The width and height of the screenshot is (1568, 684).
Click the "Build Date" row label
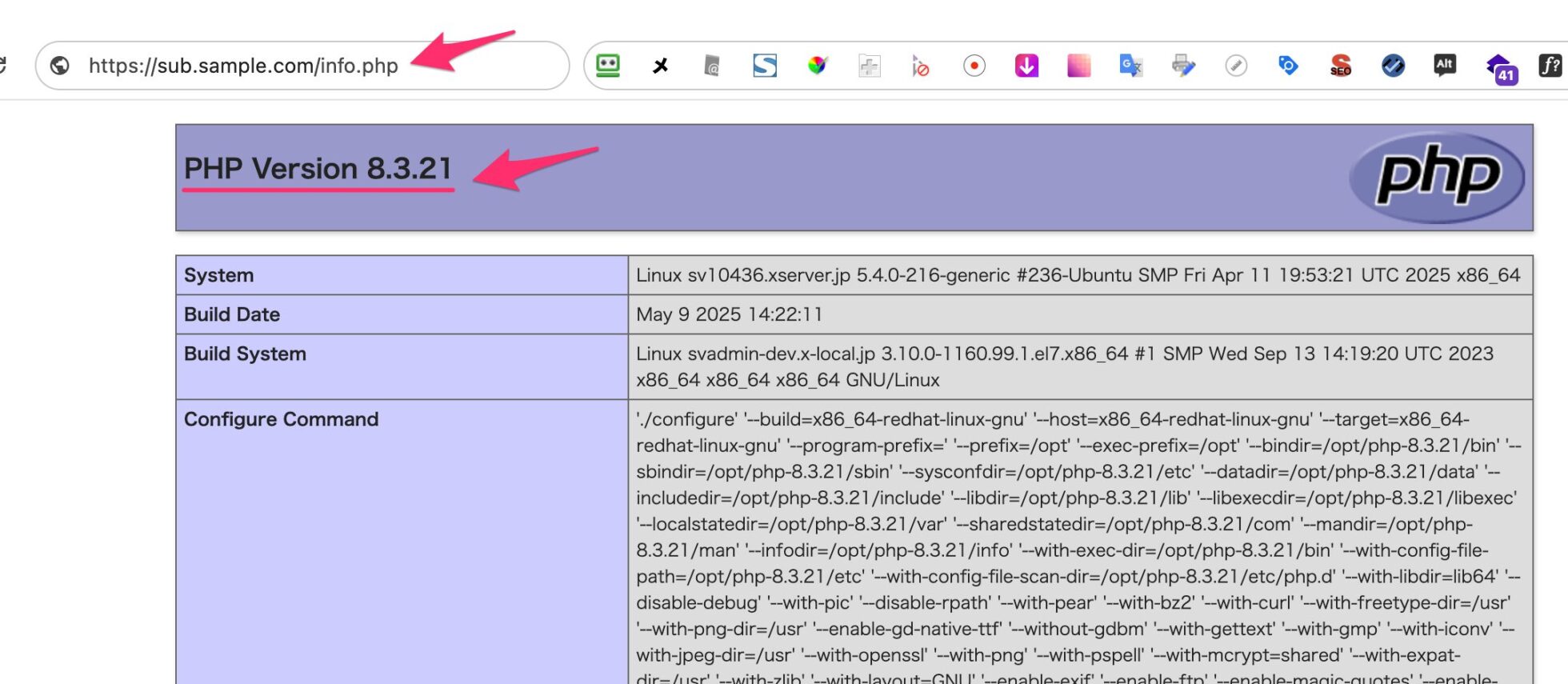[232, 314]
